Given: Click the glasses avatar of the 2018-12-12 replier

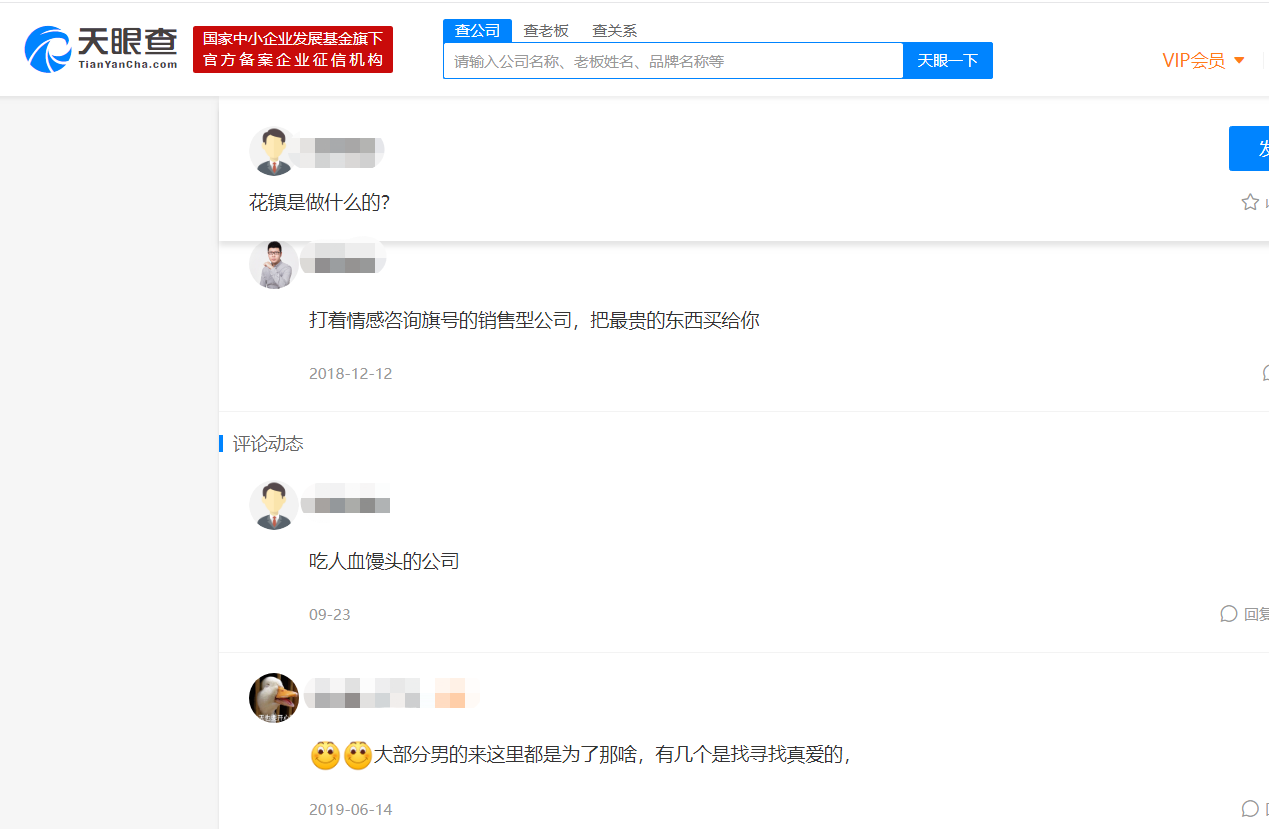Looking at the screenshot, I should coord(274,264).
